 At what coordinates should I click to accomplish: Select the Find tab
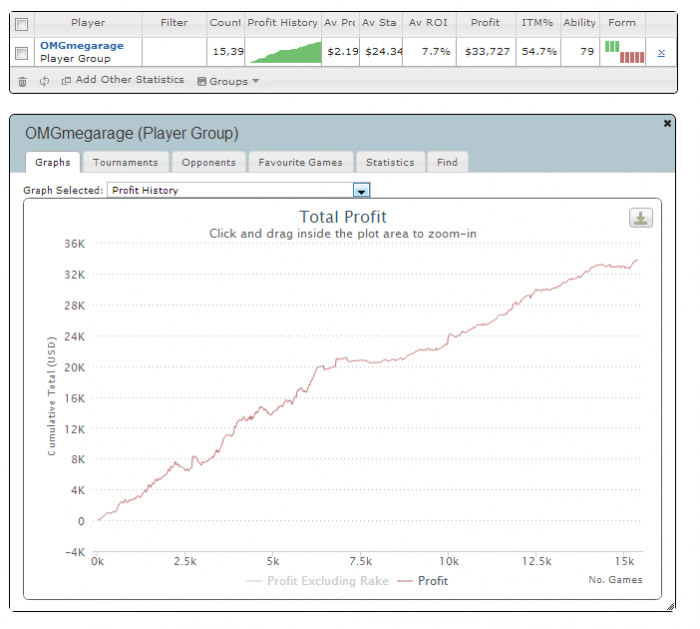pyautogui.click(x=447, y=162)
